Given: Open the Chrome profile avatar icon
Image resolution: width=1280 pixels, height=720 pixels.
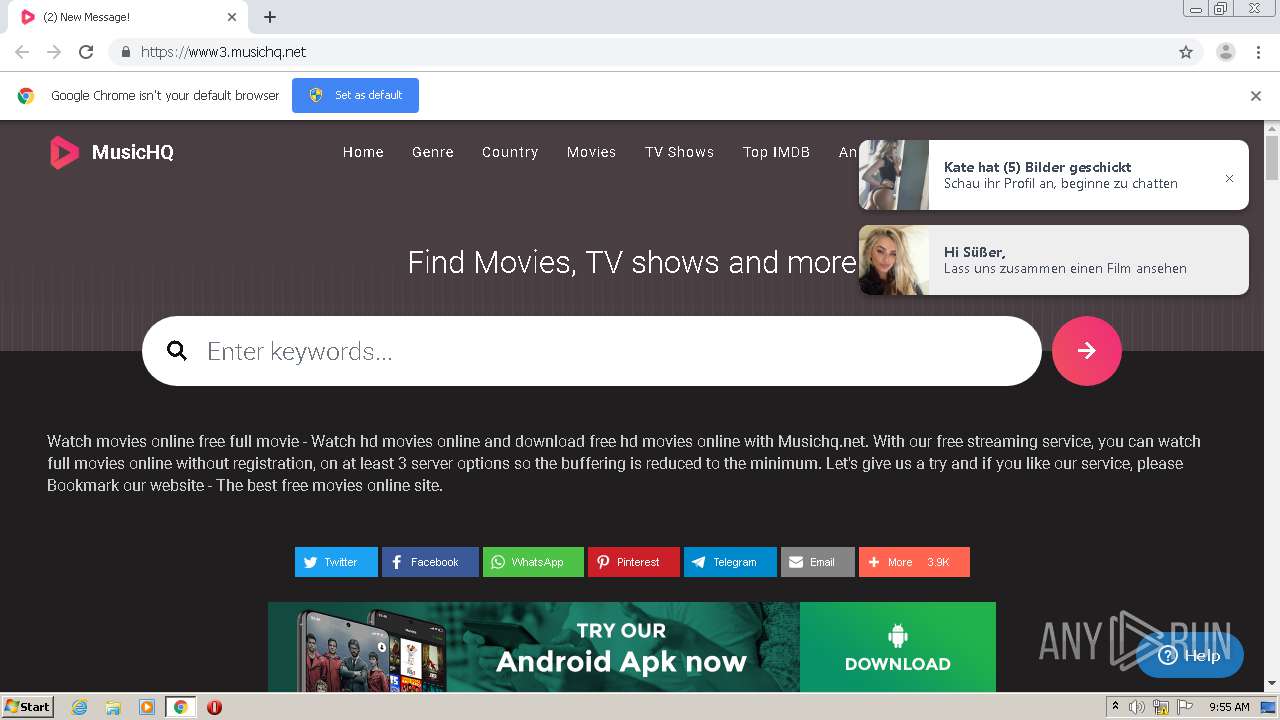Looking at the screenshot, I should (x=1226, y=52).
